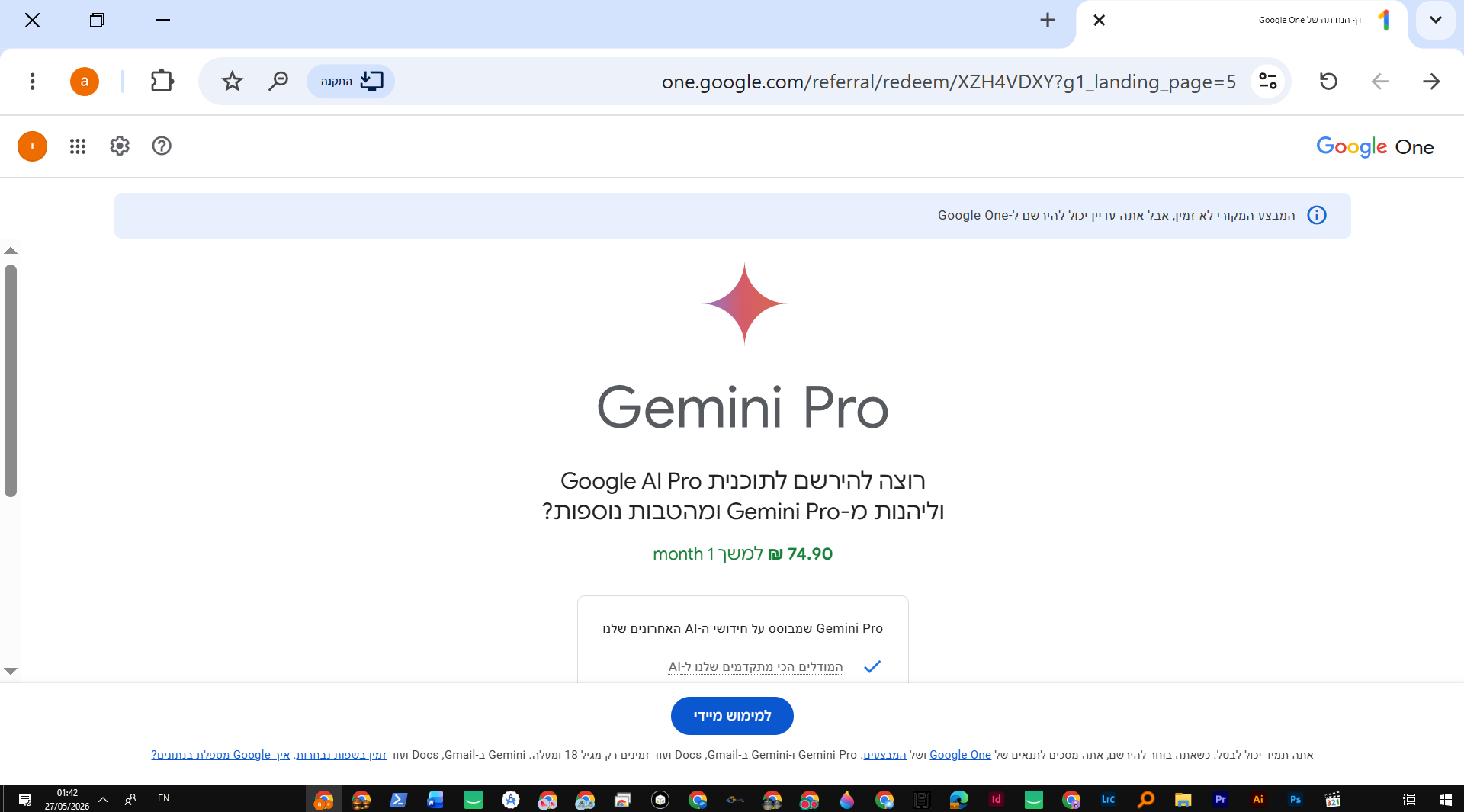The width and height of the screenshot is (1464, 812).
Task: Open the Google apps grid launcher
Action: click(78, 146)
